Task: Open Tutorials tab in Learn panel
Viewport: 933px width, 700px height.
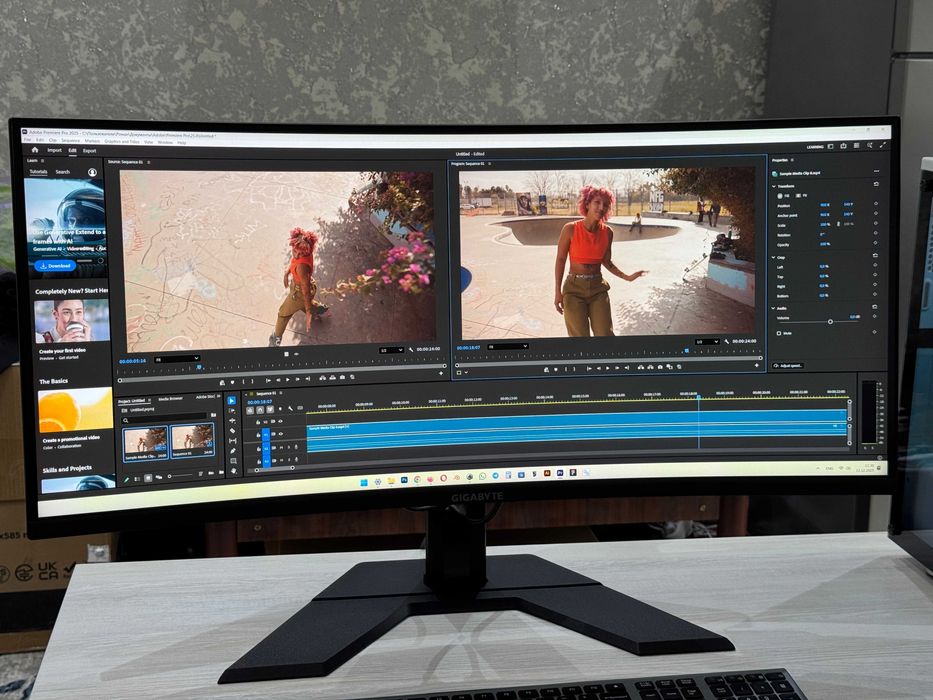Action: click(39, 172)
